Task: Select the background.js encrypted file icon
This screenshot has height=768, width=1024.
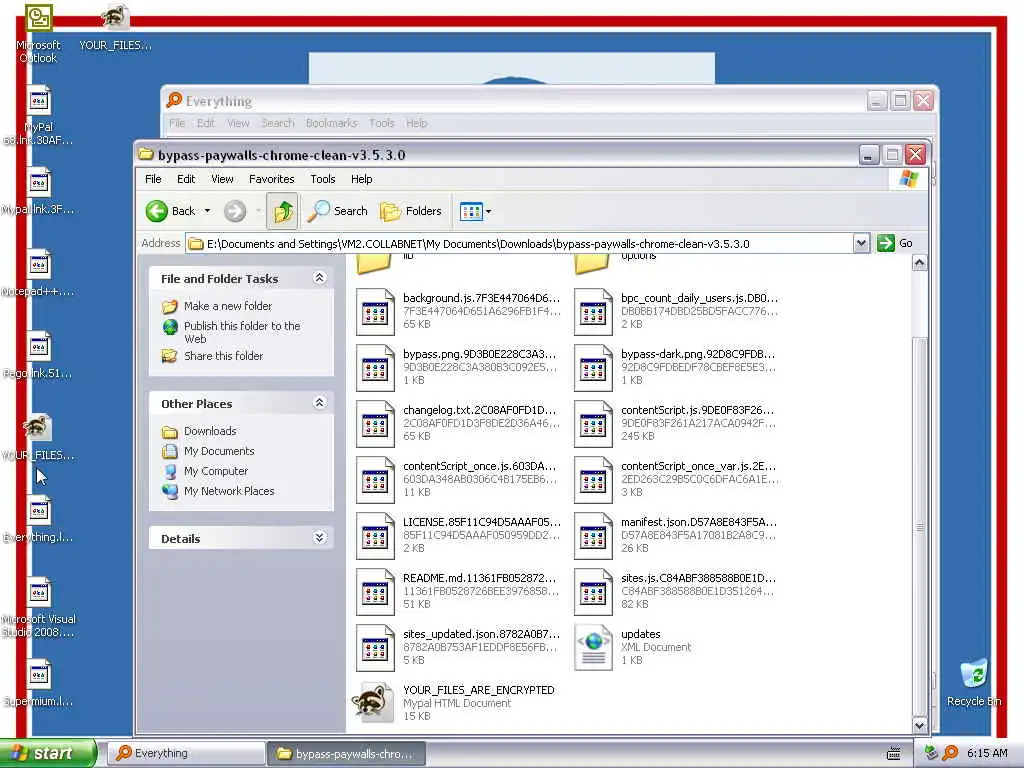Action: 375,312
